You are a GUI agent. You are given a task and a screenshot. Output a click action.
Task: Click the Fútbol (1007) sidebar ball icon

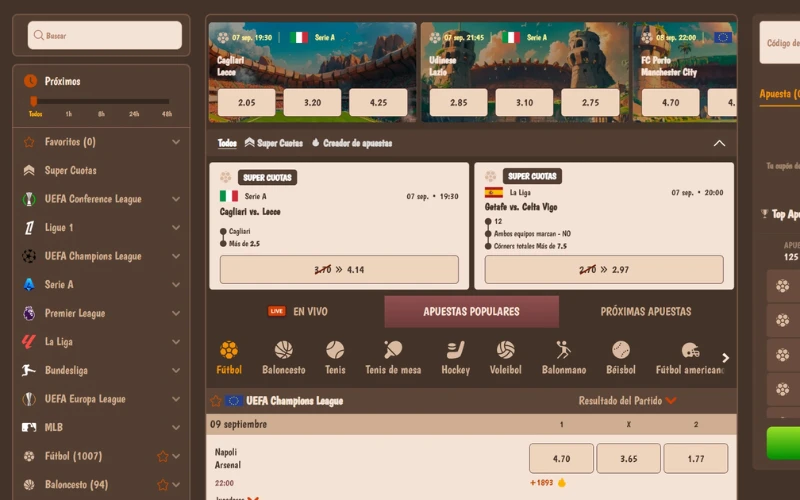[29, 456]
